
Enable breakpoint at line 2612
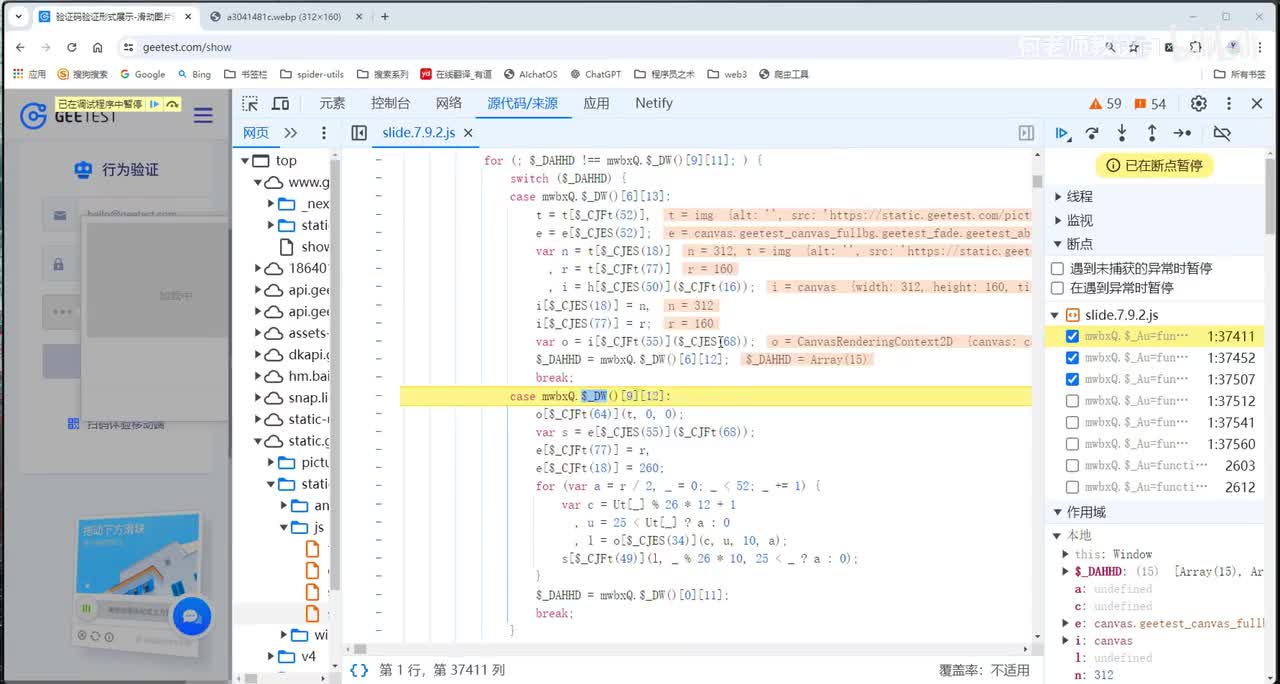pos(1072,487)
